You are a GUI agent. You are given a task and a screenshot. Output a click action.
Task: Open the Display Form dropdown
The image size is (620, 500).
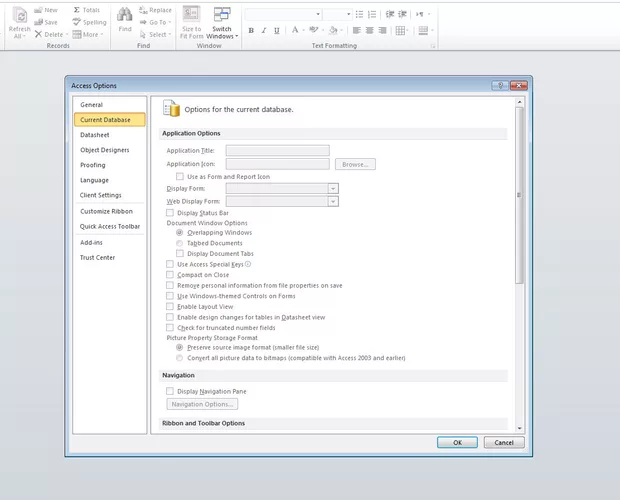click(333, 188)
